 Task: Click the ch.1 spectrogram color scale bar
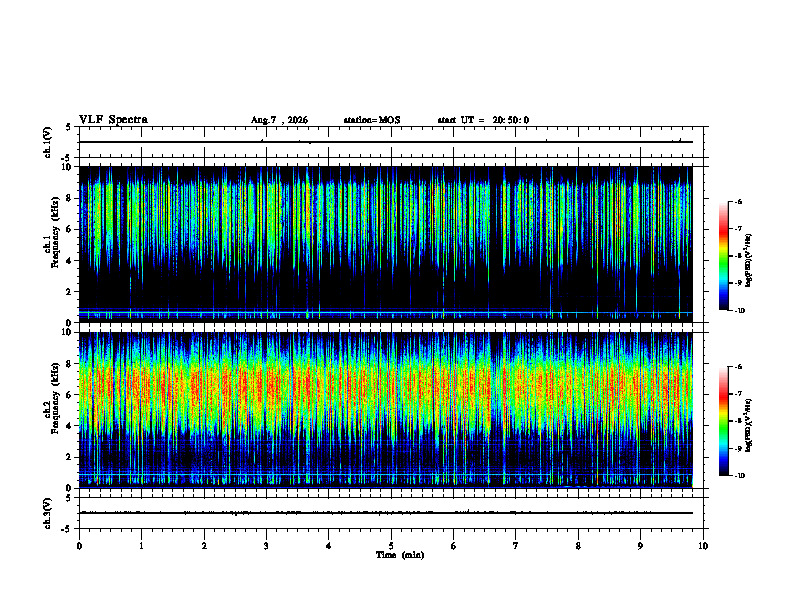(724, 256)
